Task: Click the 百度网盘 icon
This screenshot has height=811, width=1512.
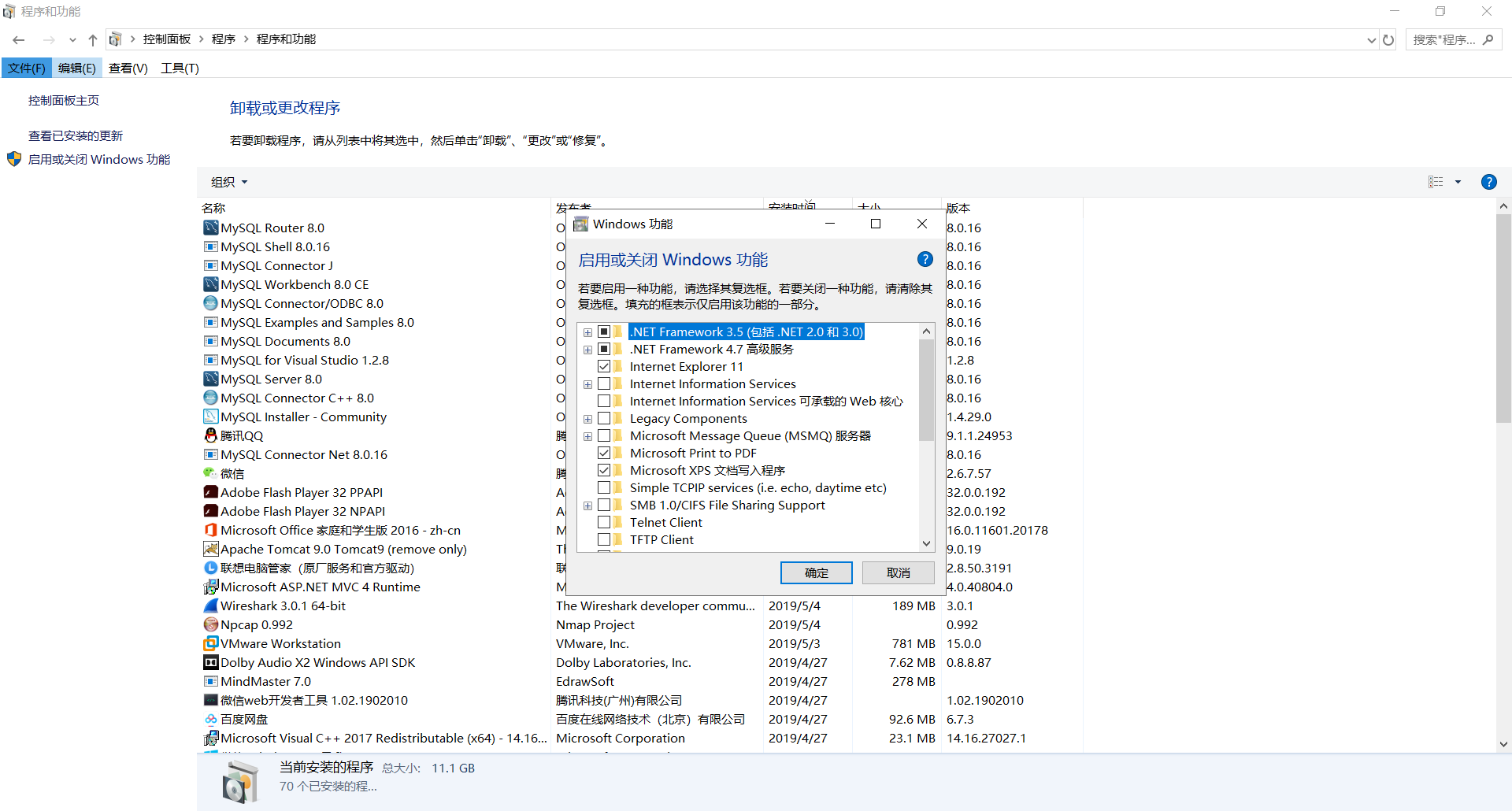Action: (210, 719)
